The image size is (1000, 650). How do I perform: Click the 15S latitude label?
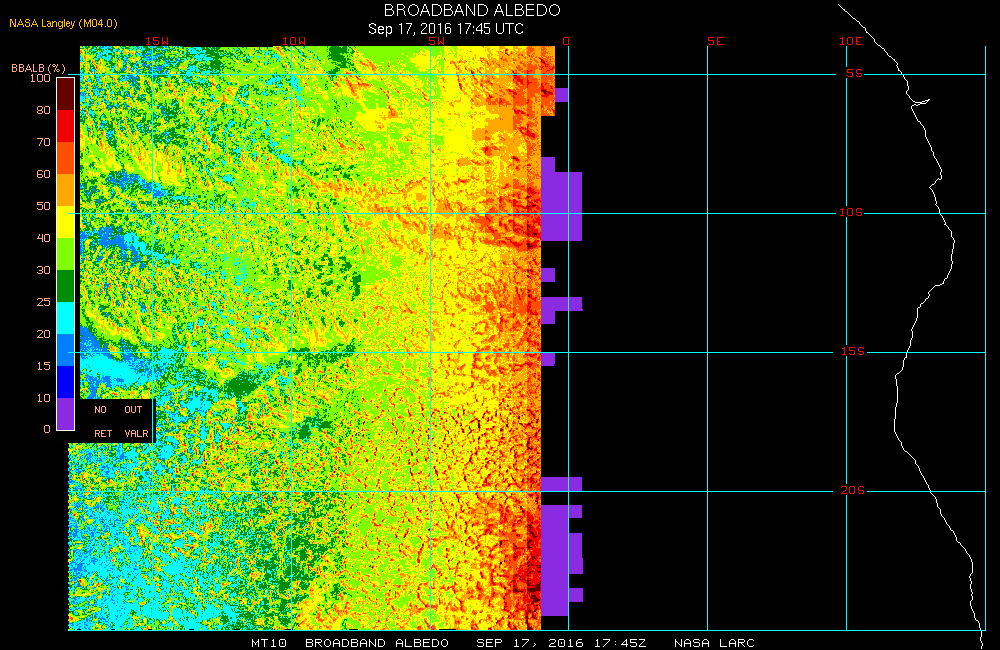(x=853, y=351)
